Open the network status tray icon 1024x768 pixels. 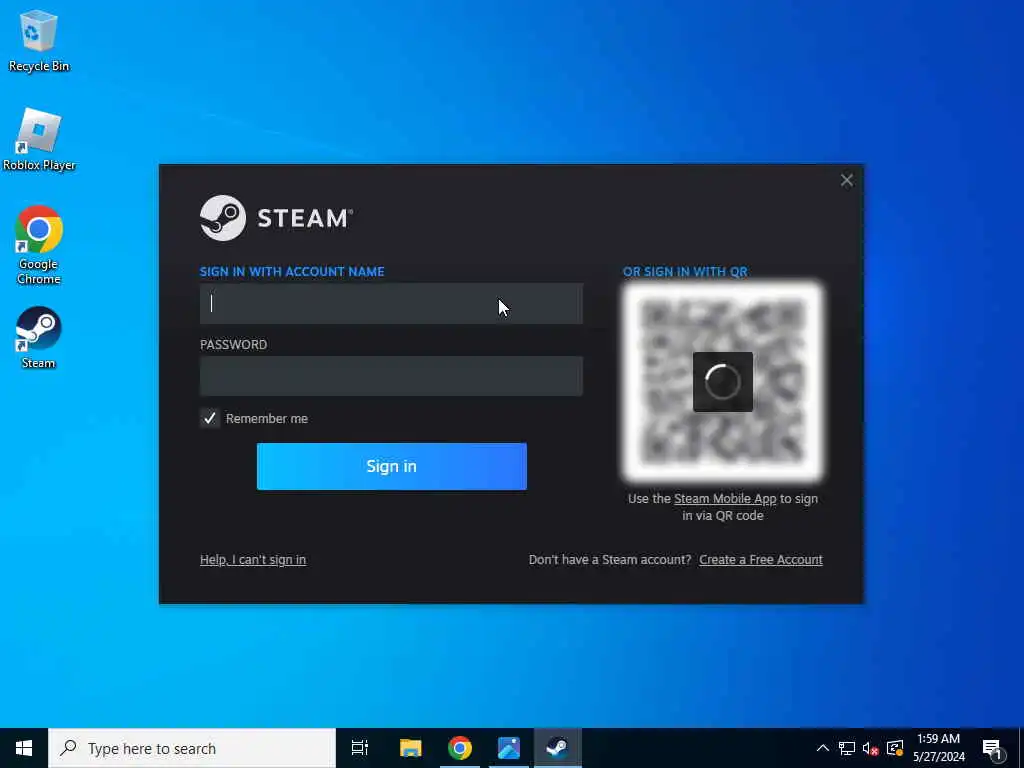(x=846, y=748)
